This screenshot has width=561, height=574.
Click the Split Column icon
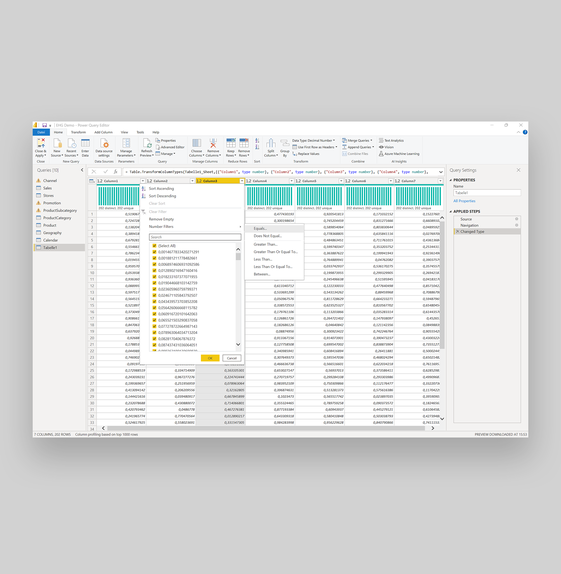(271, 143)
